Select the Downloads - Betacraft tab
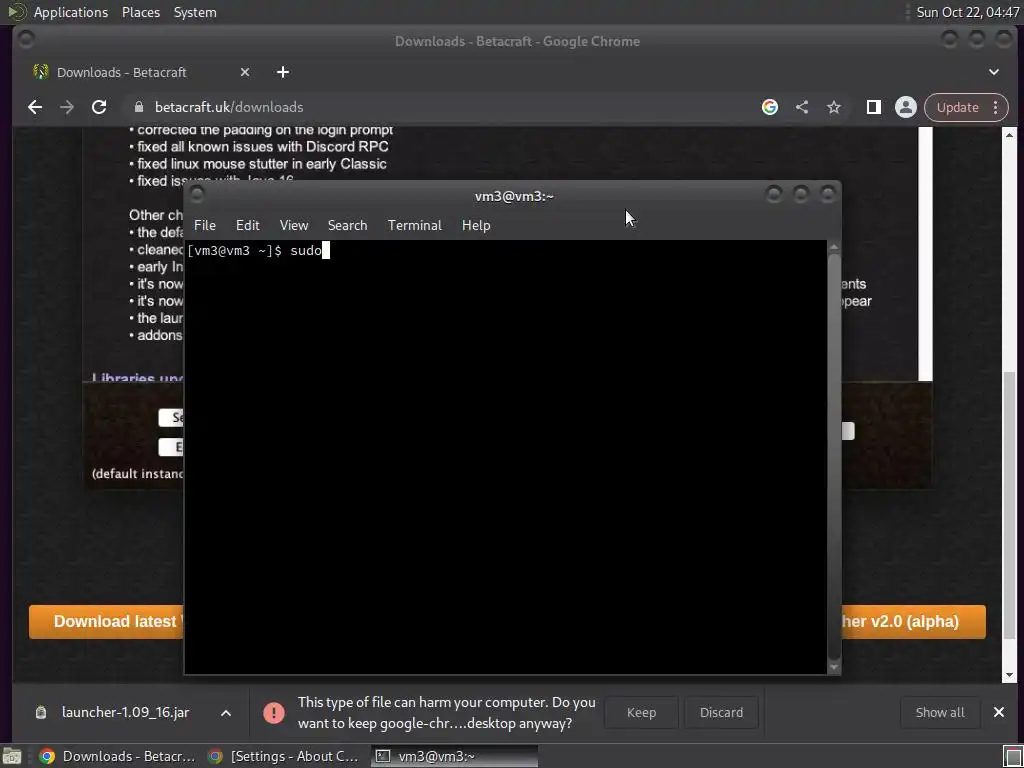 [x=121, y=72]
